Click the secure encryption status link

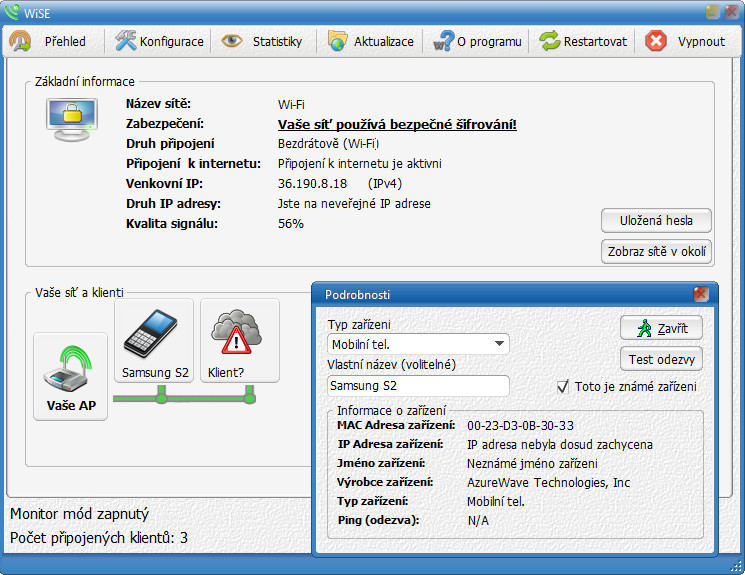pos(397,125)
